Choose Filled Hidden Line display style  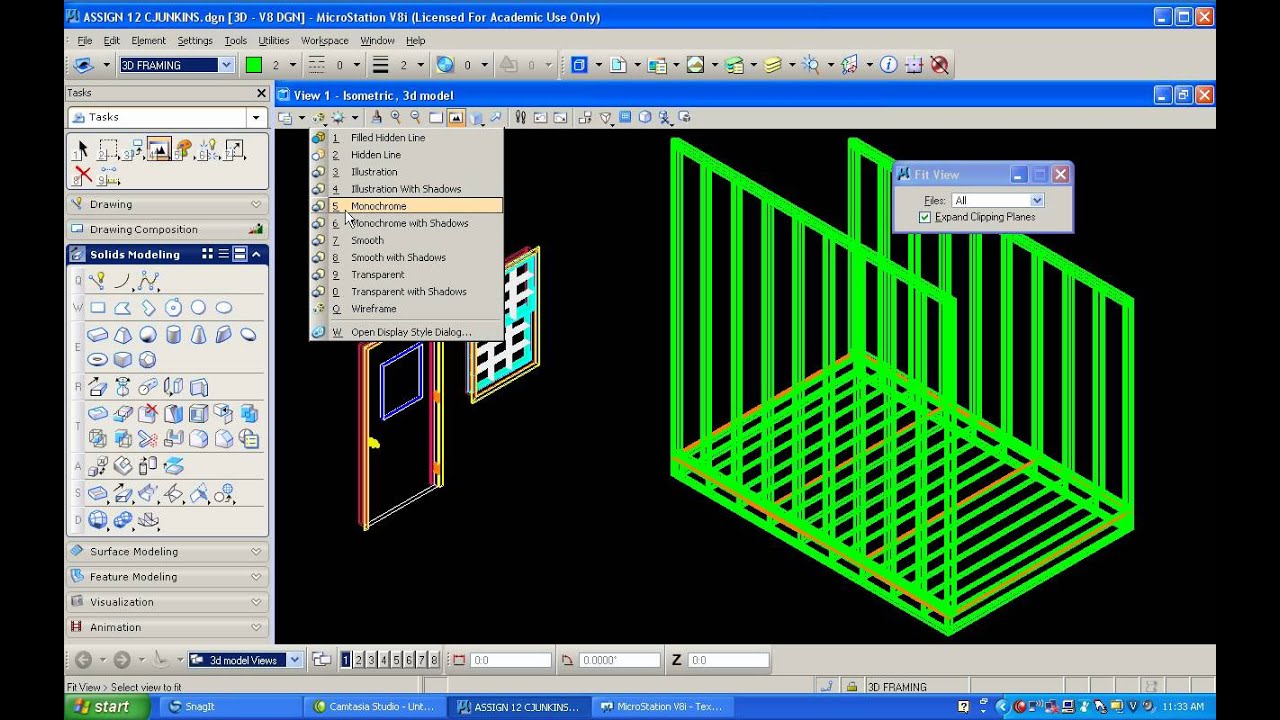click(x=406, y=138)
